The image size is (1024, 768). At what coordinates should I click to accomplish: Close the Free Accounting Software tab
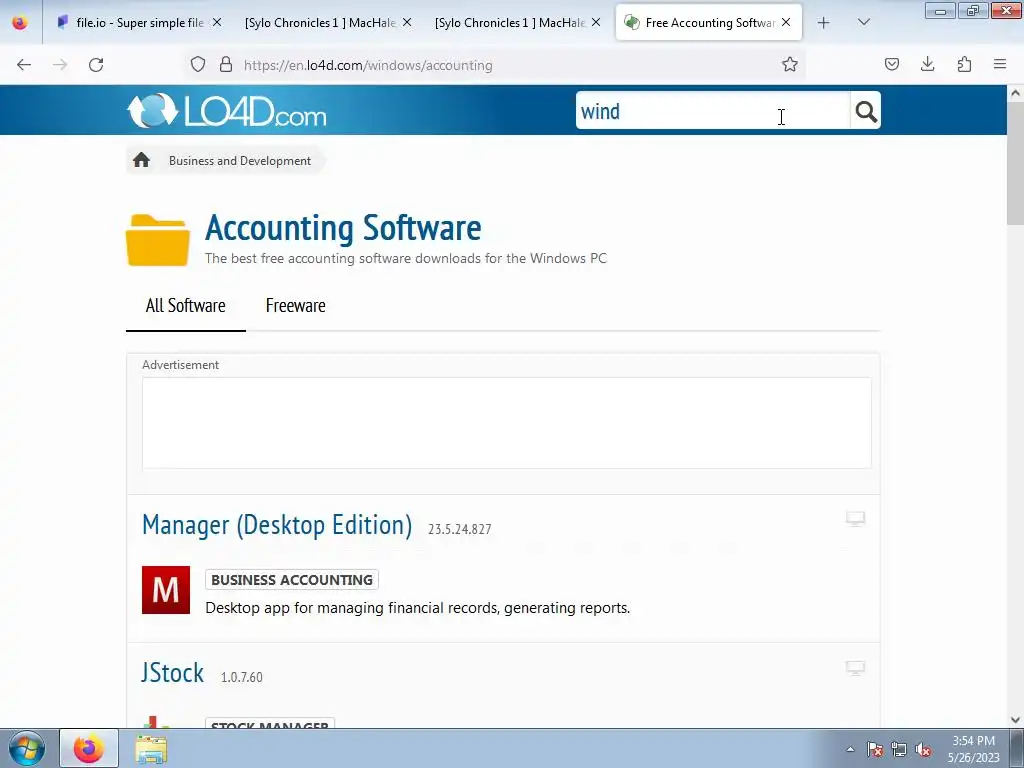786,22
